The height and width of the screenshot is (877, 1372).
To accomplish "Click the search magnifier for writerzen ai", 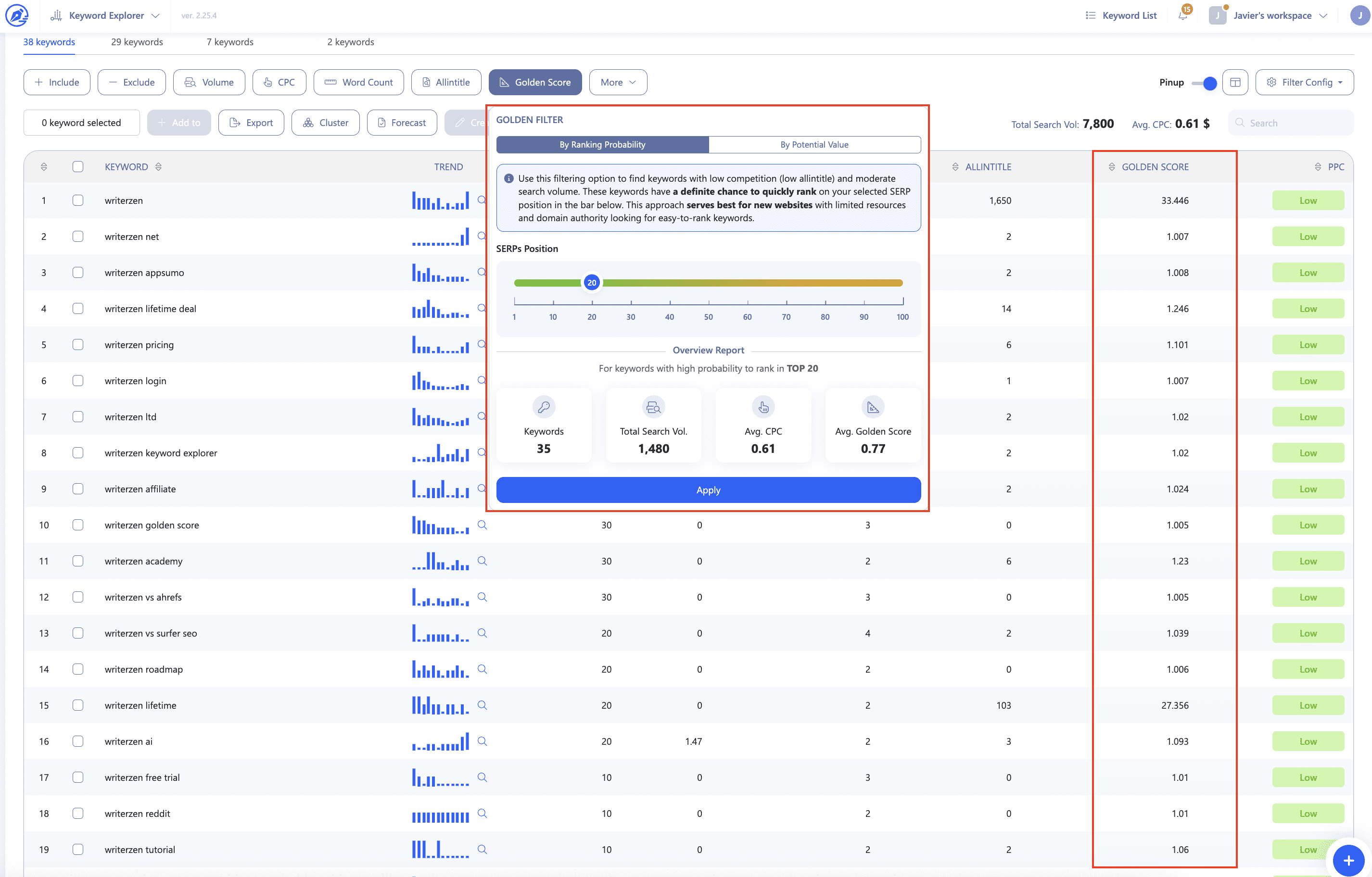I will [482, 741].
